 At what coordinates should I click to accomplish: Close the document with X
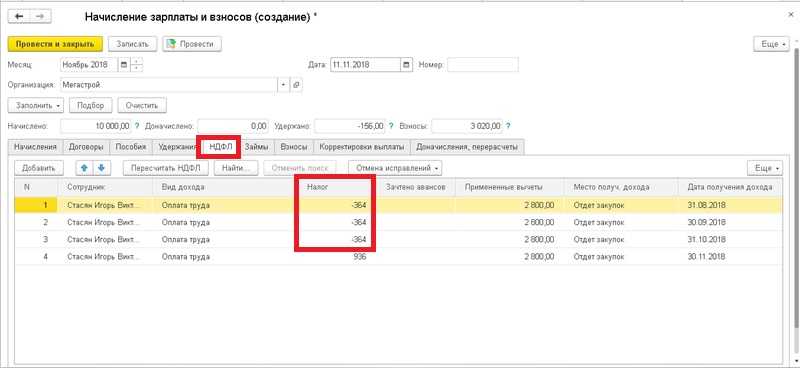[791, 15]
